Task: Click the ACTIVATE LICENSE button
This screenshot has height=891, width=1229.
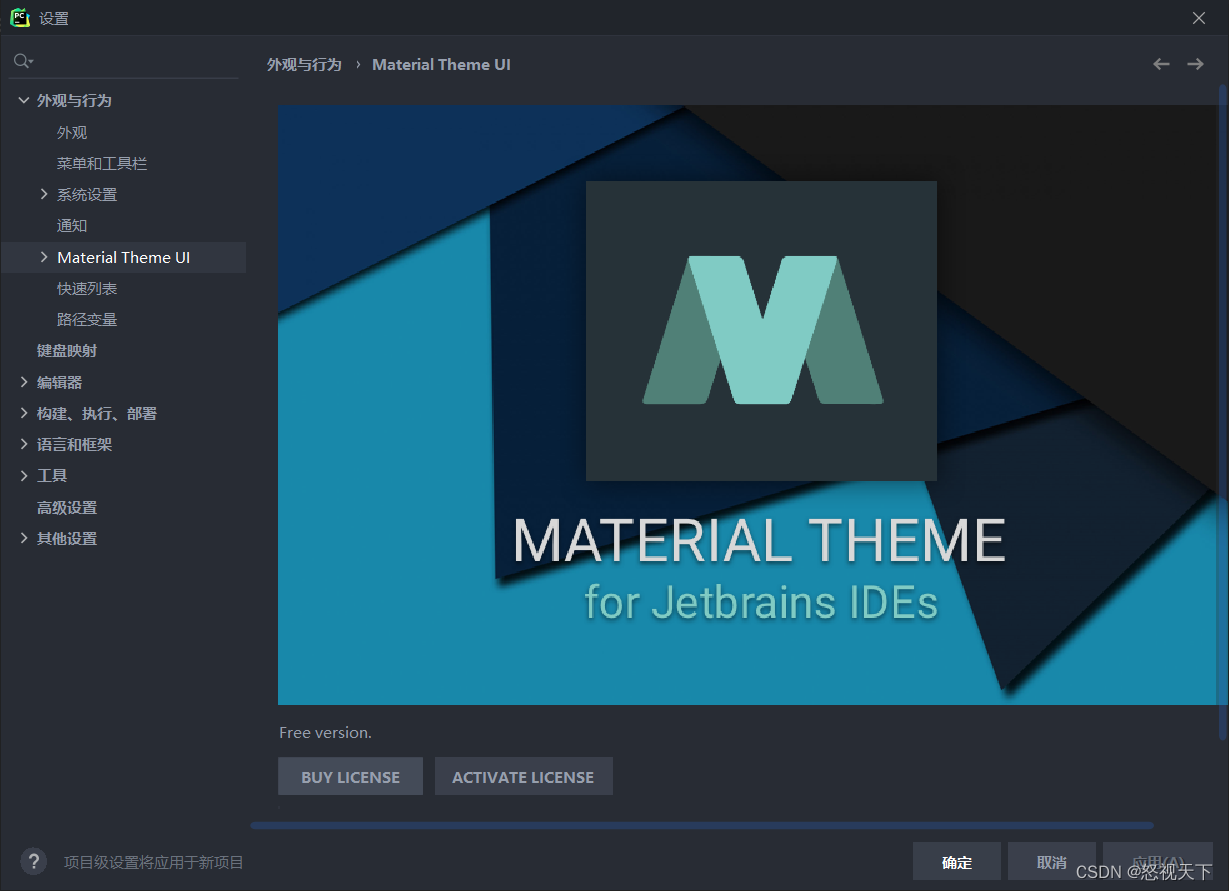Action: (x=523, y=776)
